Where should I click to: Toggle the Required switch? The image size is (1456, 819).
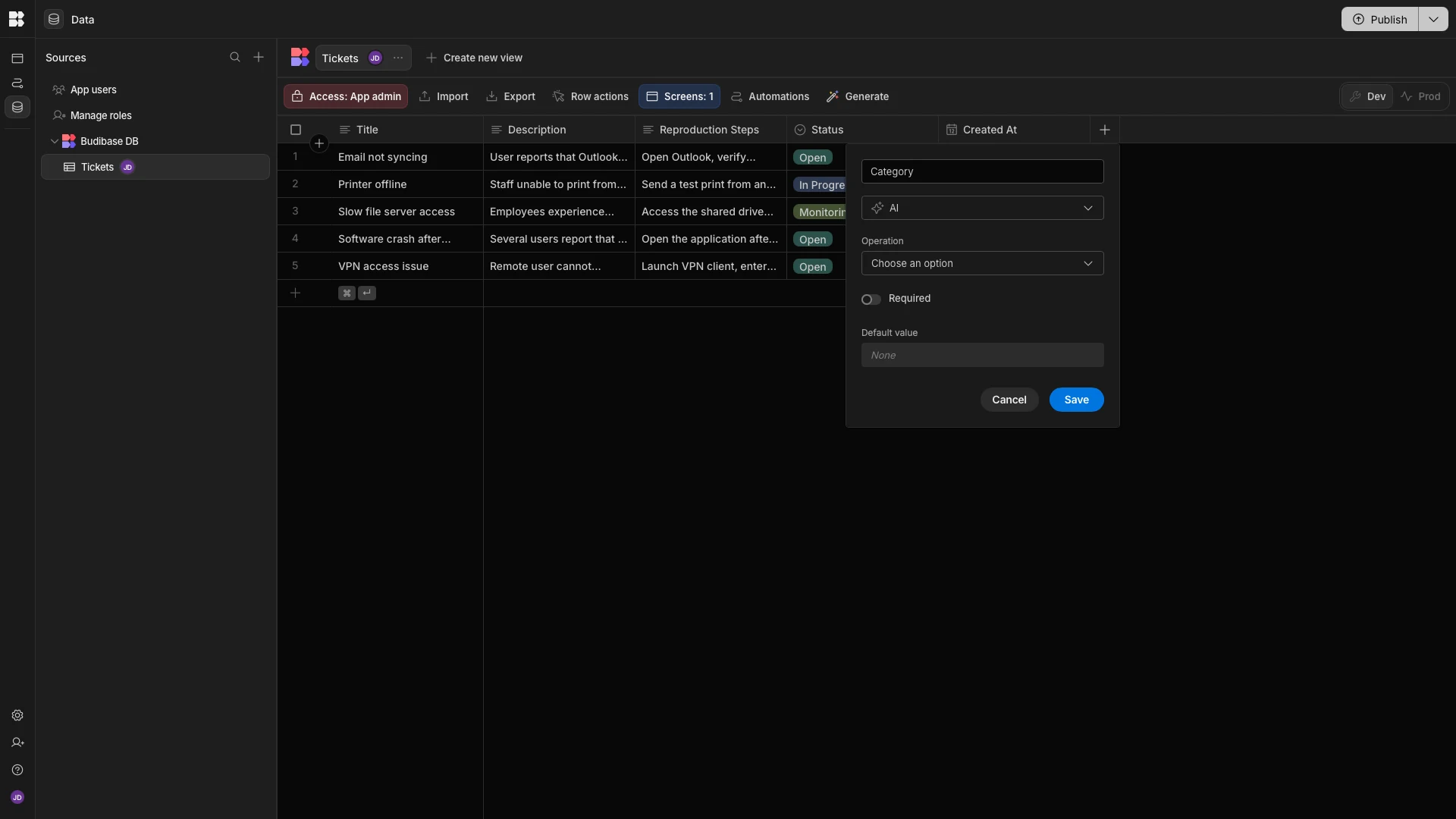(x=871, y=300)
